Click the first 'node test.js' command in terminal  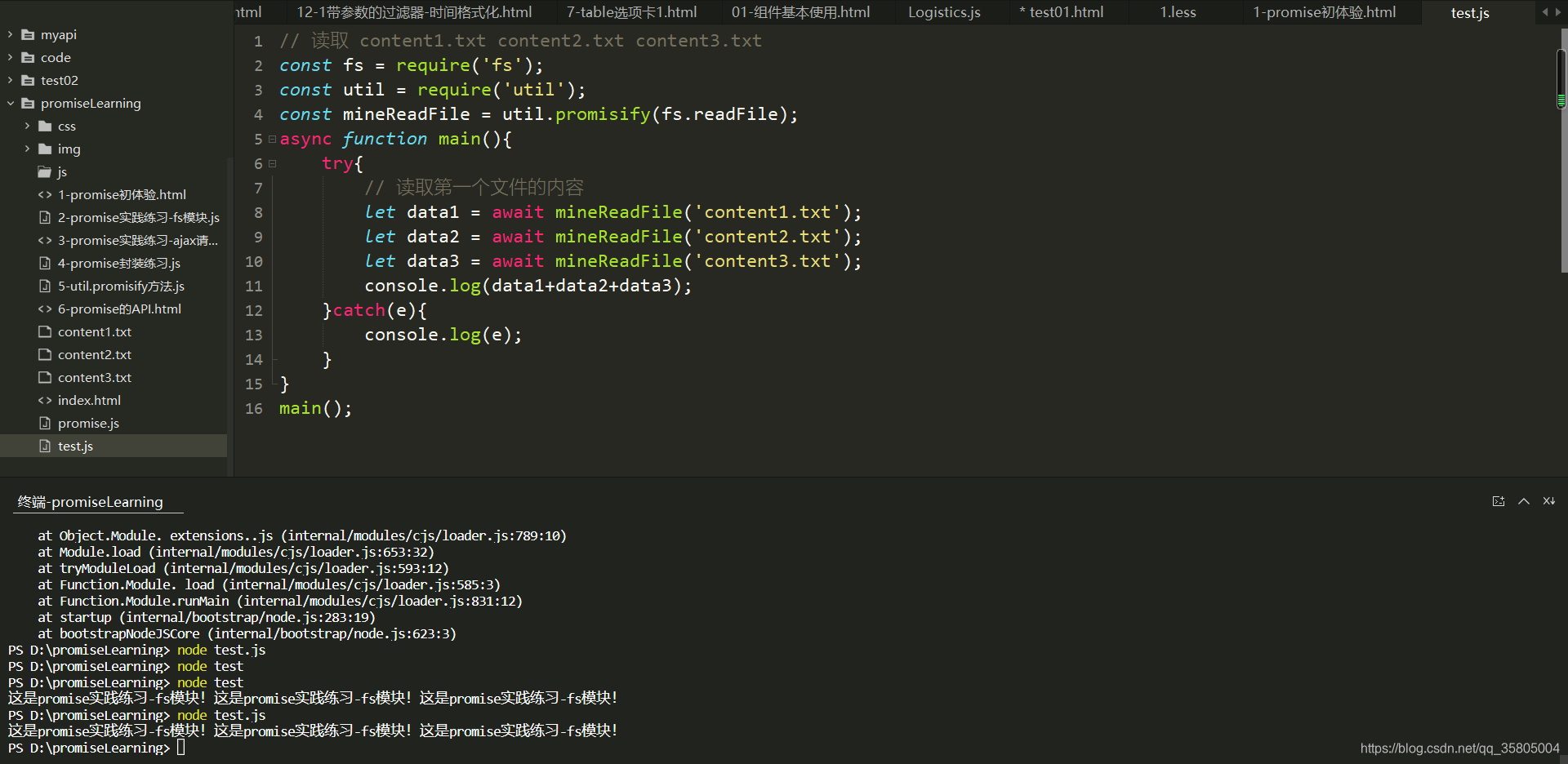pos(221,650)
